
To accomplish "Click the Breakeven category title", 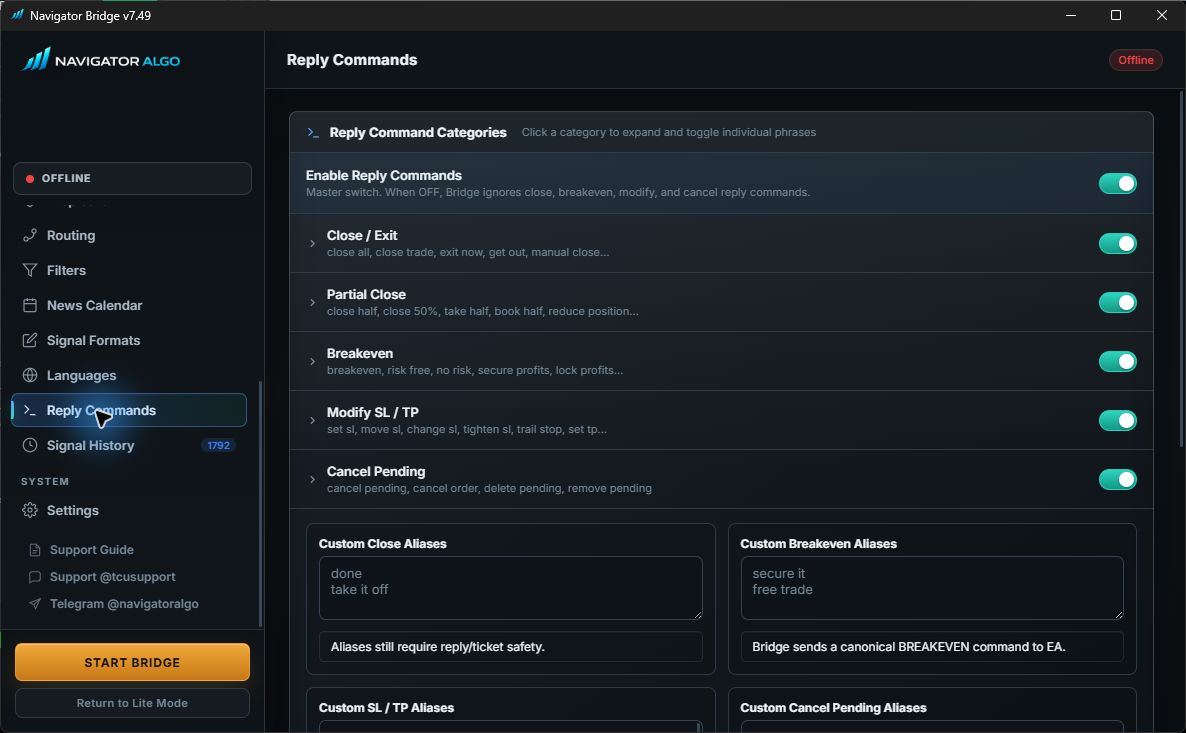I will 360,353.
